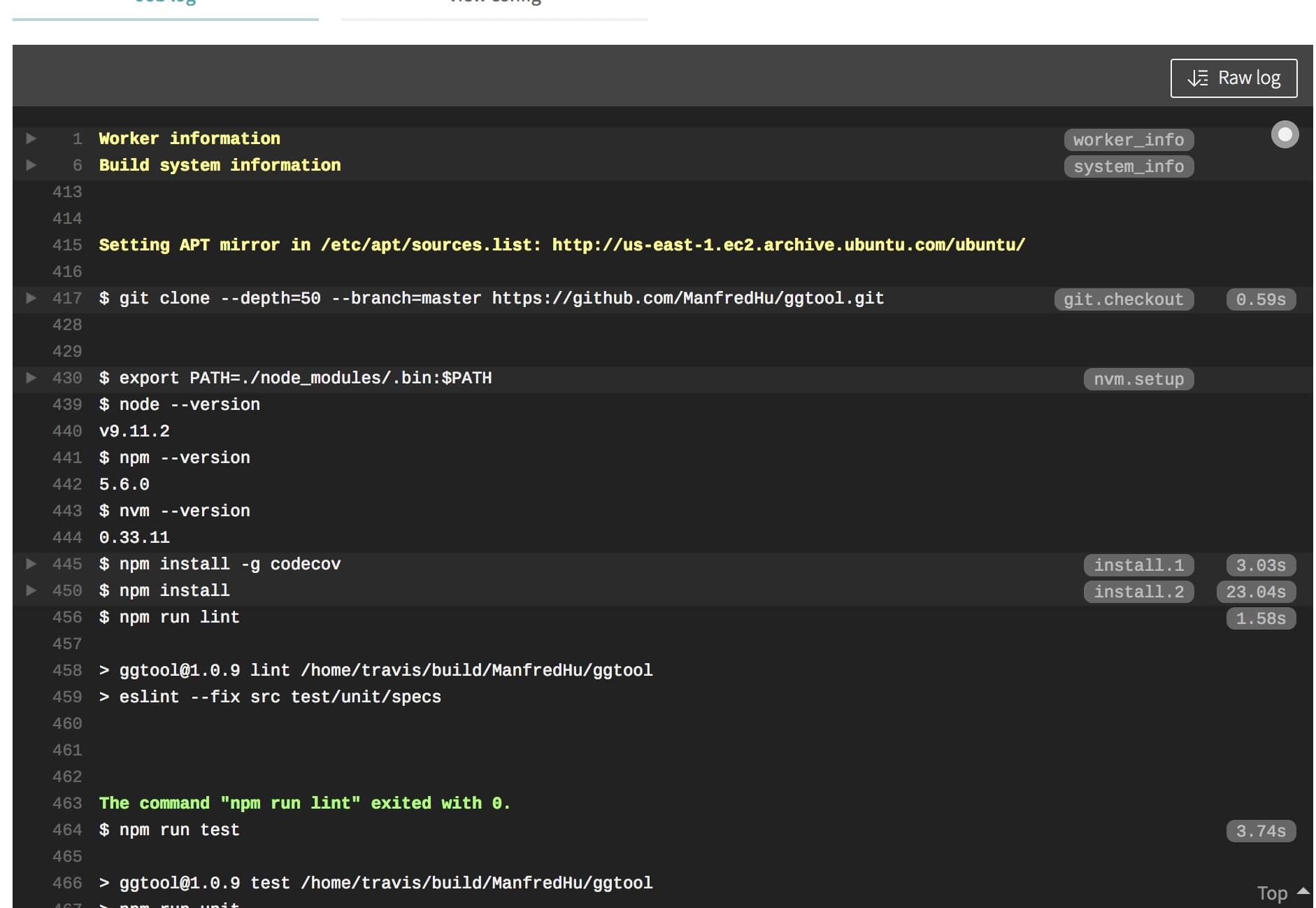
Task: Toggle the round log-follow circle button
Action: (1285, 134)
